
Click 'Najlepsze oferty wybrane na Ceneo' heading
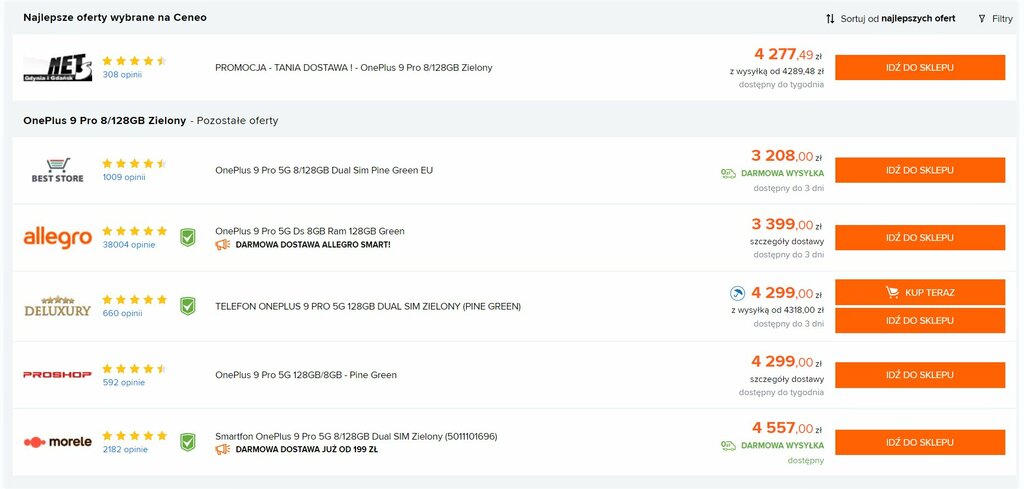115,18
